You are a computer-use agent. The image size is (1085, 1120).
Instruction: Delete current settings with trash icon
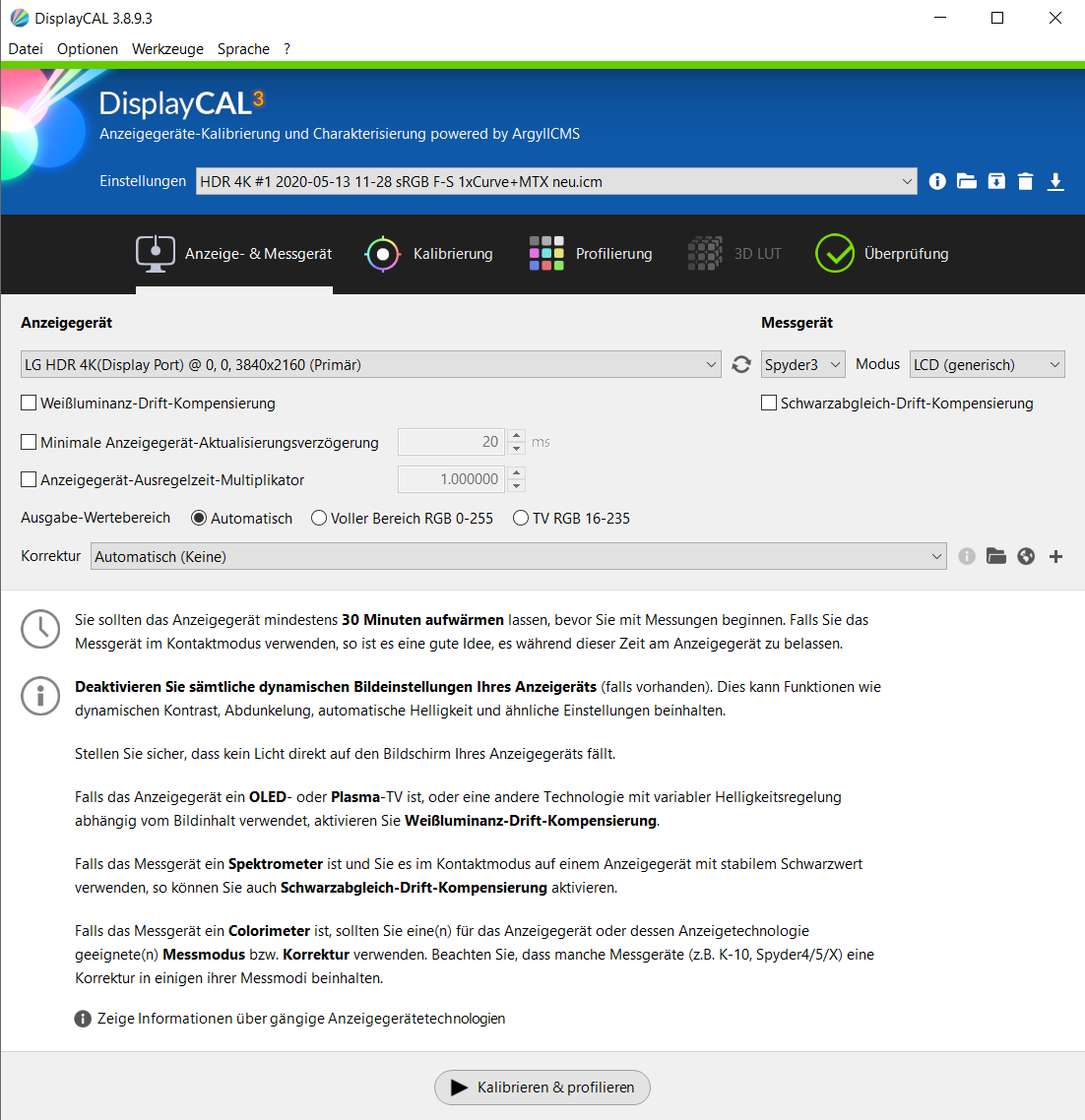click(1025, 181)
